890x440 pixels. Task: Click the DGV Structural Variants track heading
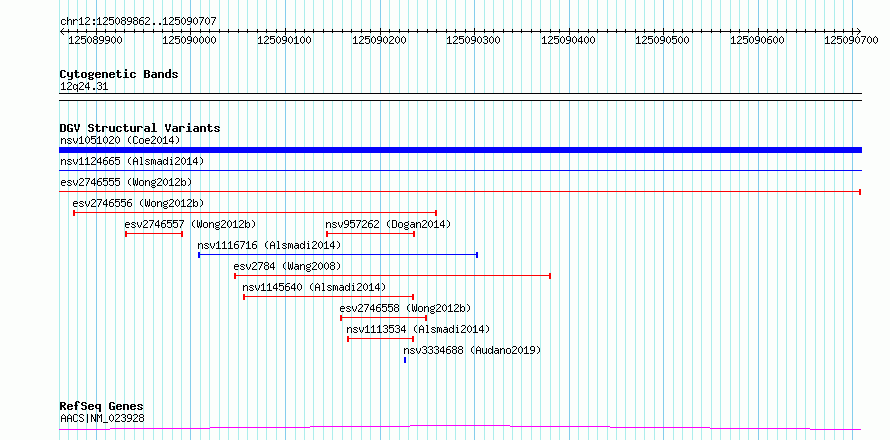point(140,128)
